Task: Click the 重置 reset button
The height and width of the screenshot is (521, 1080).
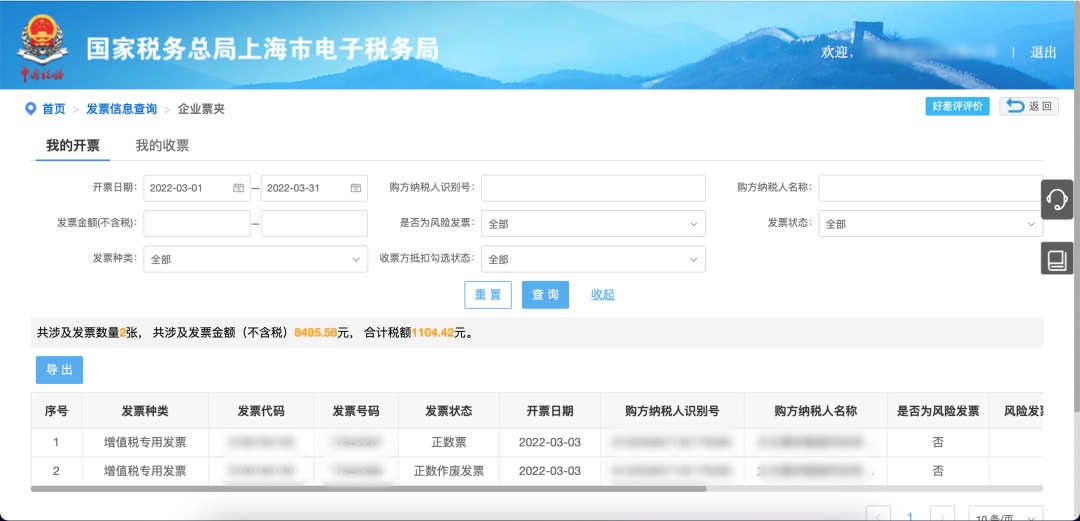Action: [x=488, y=295]
